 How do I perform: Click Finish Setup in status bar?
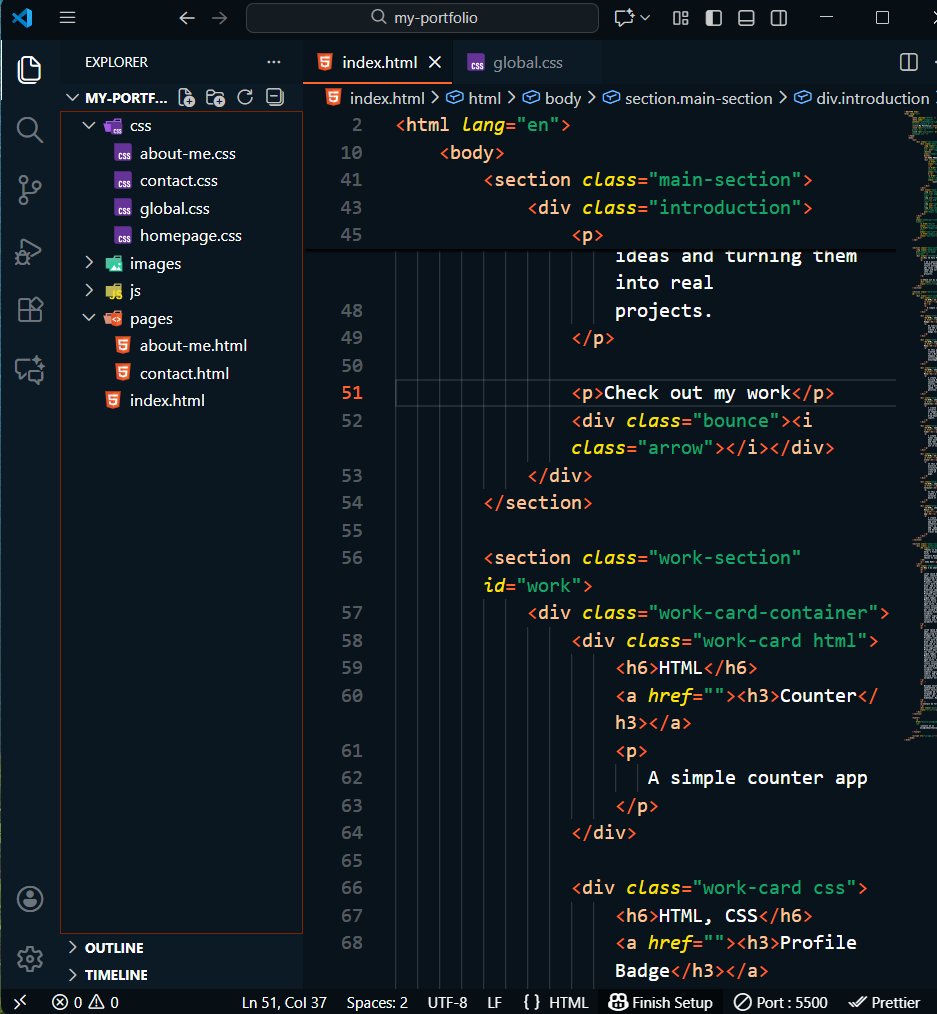click(660, 1003)
